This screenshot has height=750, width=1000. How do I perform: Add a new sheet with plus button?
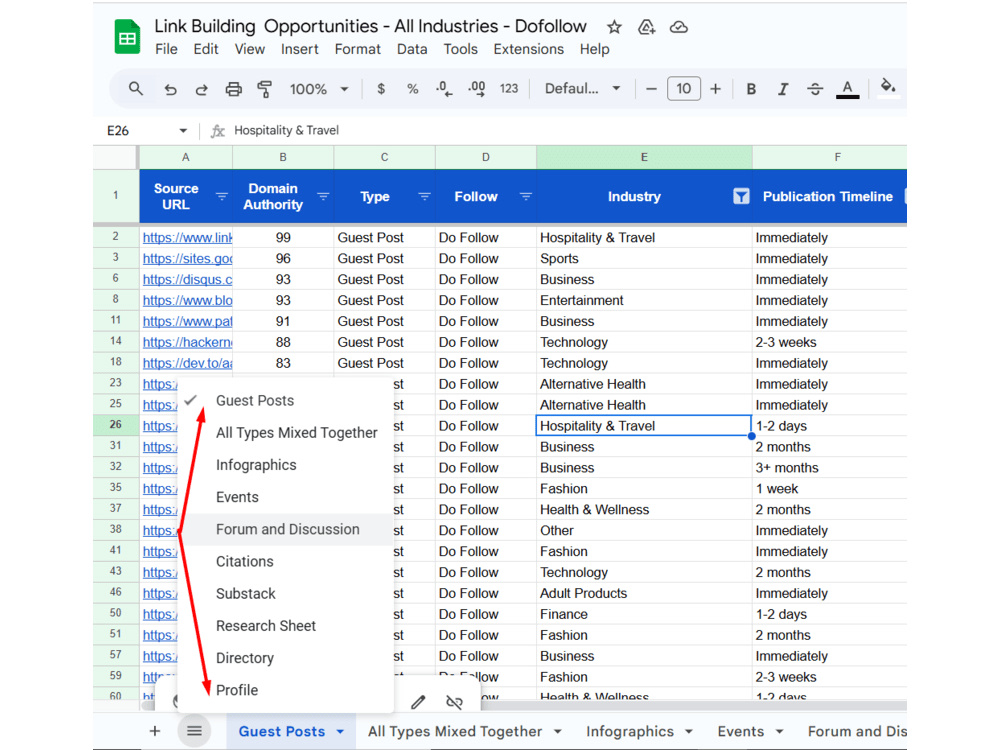[154, 731]
